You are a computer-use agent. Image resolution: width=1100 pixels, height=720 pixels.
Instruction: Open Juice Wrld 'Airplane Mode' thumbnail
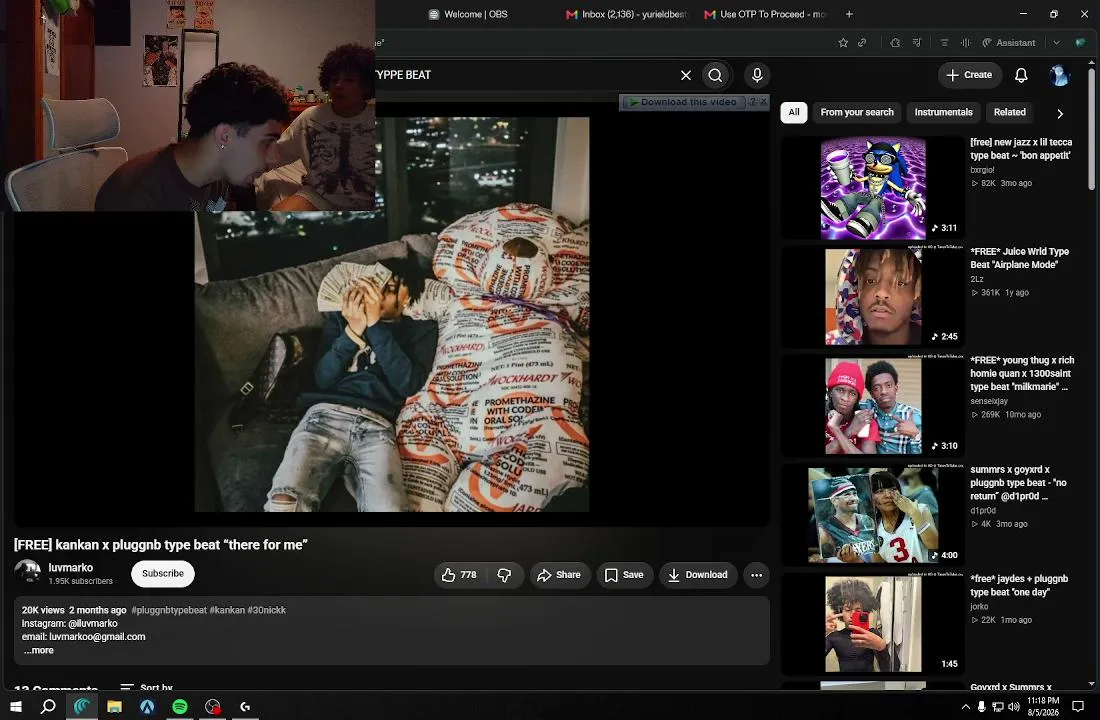tap(873, 296)
